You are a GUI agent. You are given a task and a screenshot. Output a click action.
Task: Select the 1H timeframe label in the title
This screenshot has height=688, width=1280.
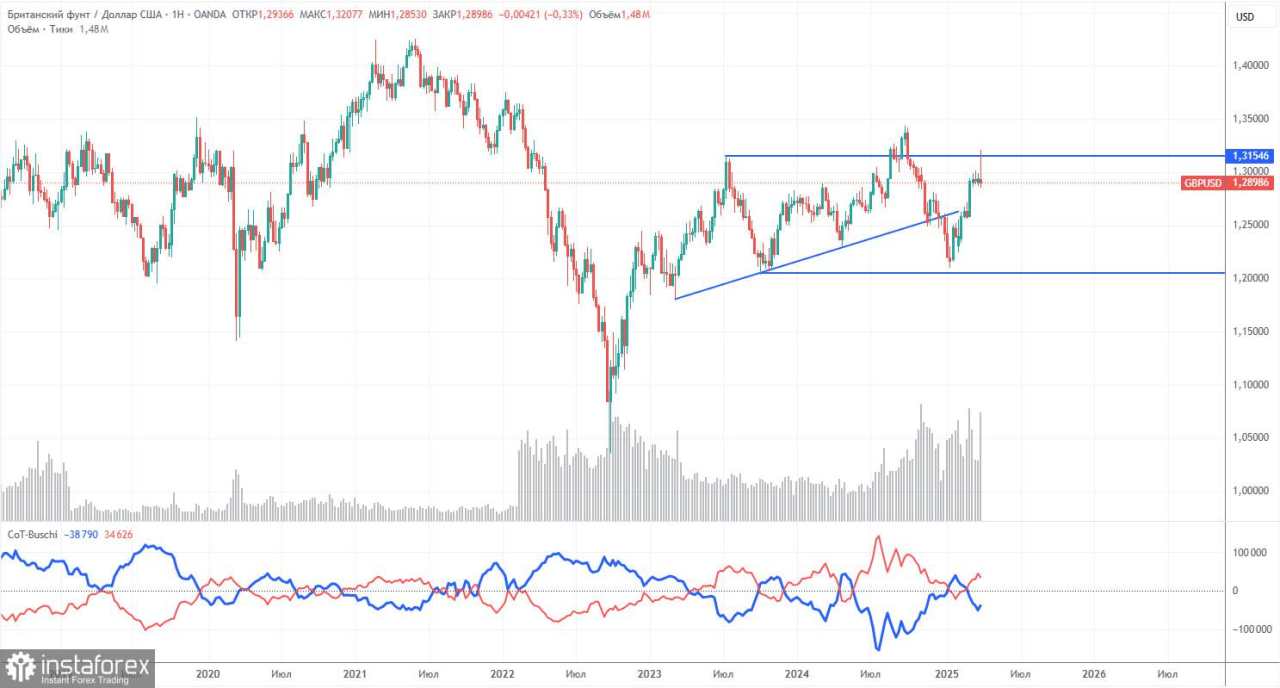click(179, 16)
